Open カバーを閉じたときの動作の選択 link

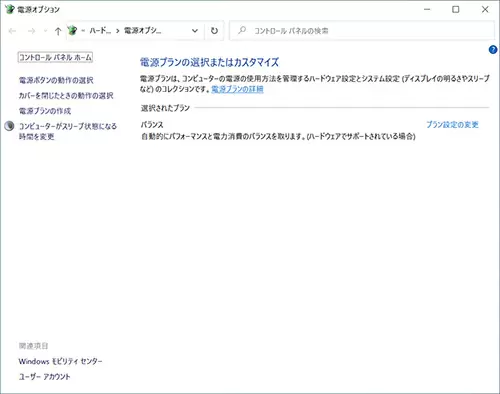pyautogui.click(x=66, y=96)
